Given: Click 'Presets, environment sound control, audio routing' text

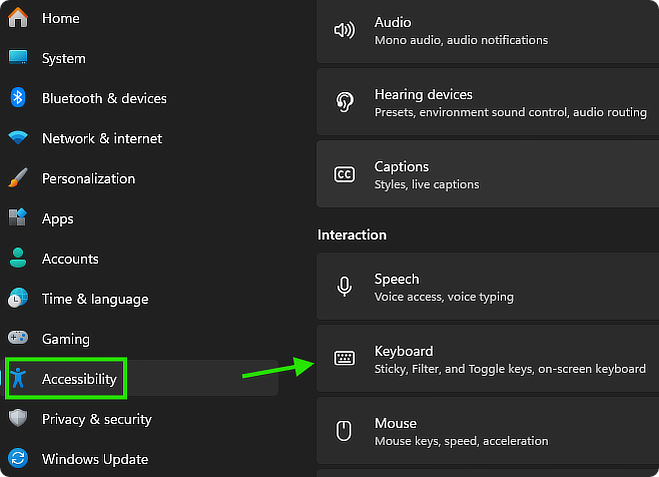Looking at the screenshot, I should [511, 112].
